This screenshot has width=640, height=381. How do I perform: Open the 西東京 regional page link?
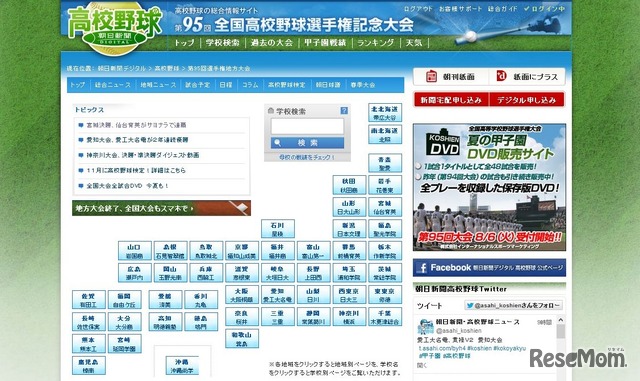click(349, 291)
